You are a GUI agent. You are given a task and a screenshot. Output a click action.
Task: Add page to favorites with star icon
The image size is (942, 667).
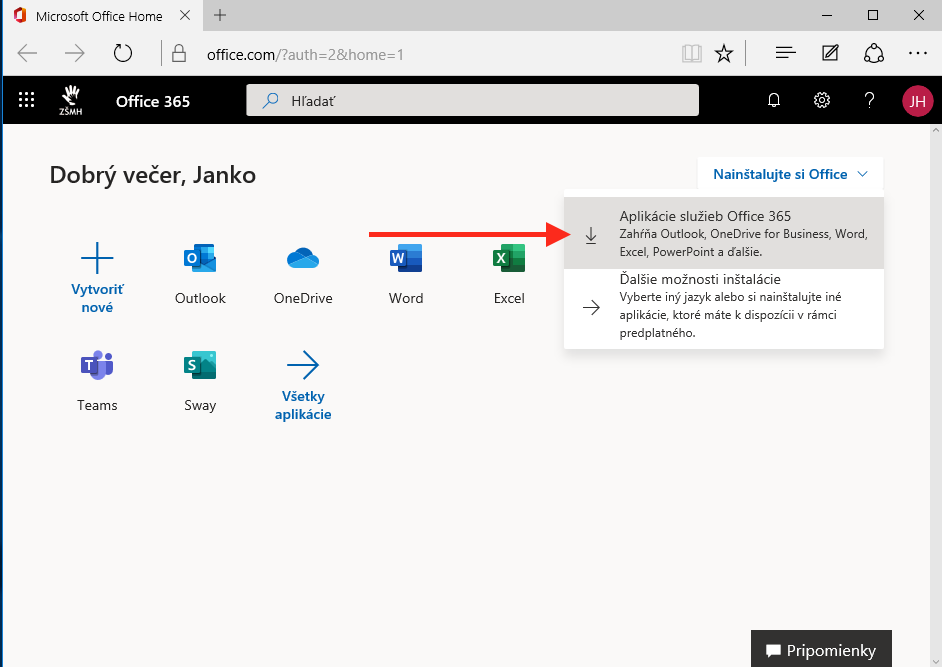click(724, 53)
